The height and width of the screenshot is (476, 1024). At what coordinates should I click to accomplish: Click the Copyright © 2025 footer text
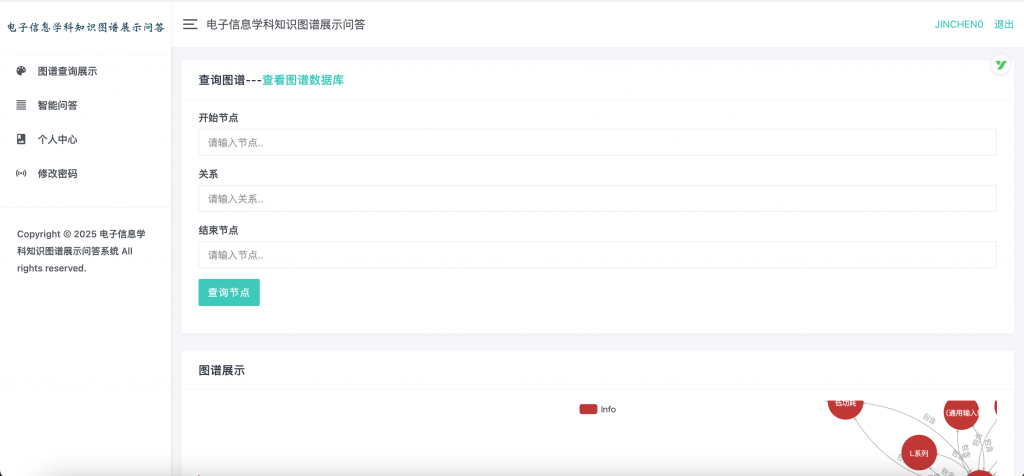tap(82, 251)
